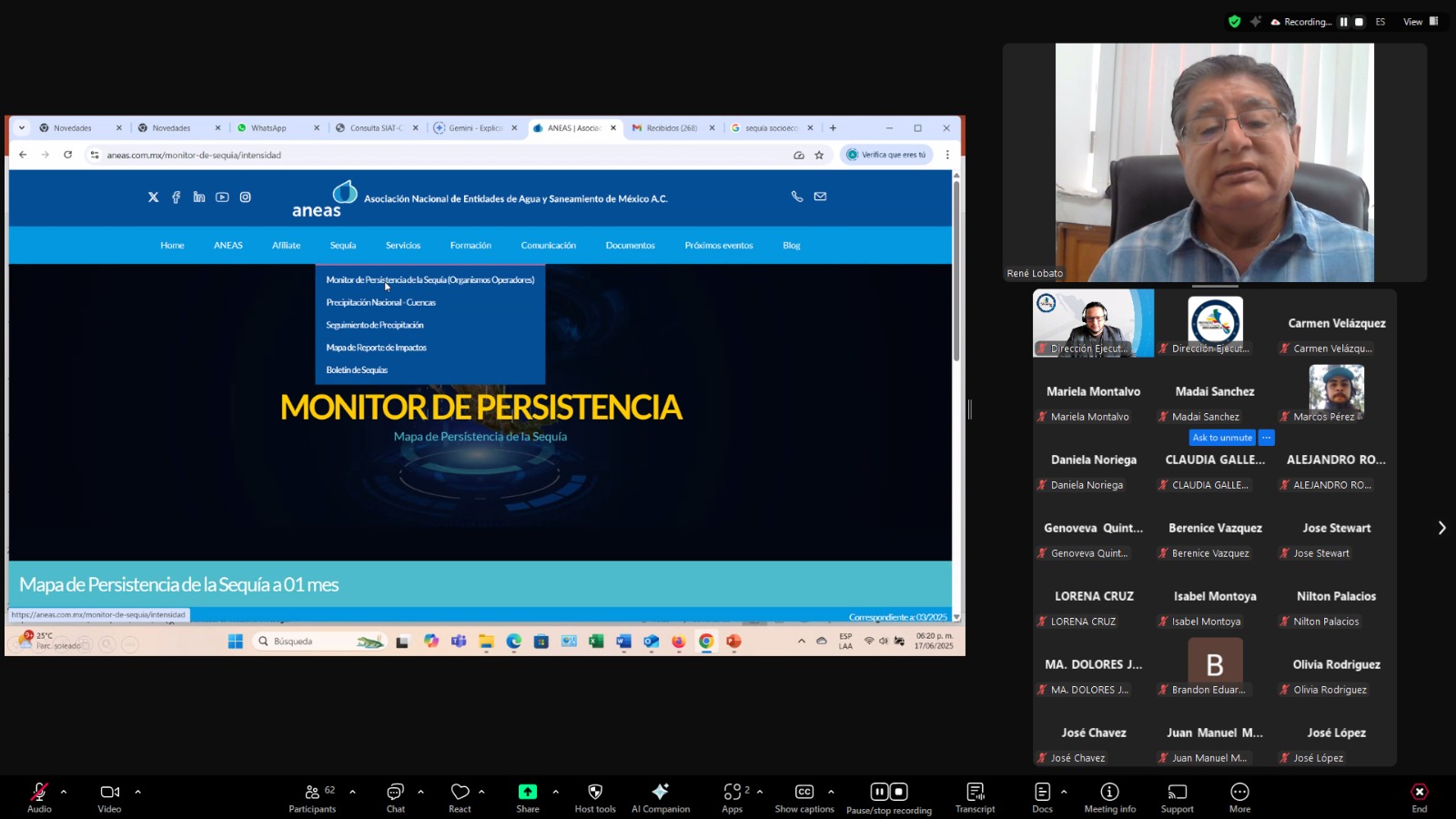
Task: Select Boletín de Sequías entry
Action: [x=357, y=370]
